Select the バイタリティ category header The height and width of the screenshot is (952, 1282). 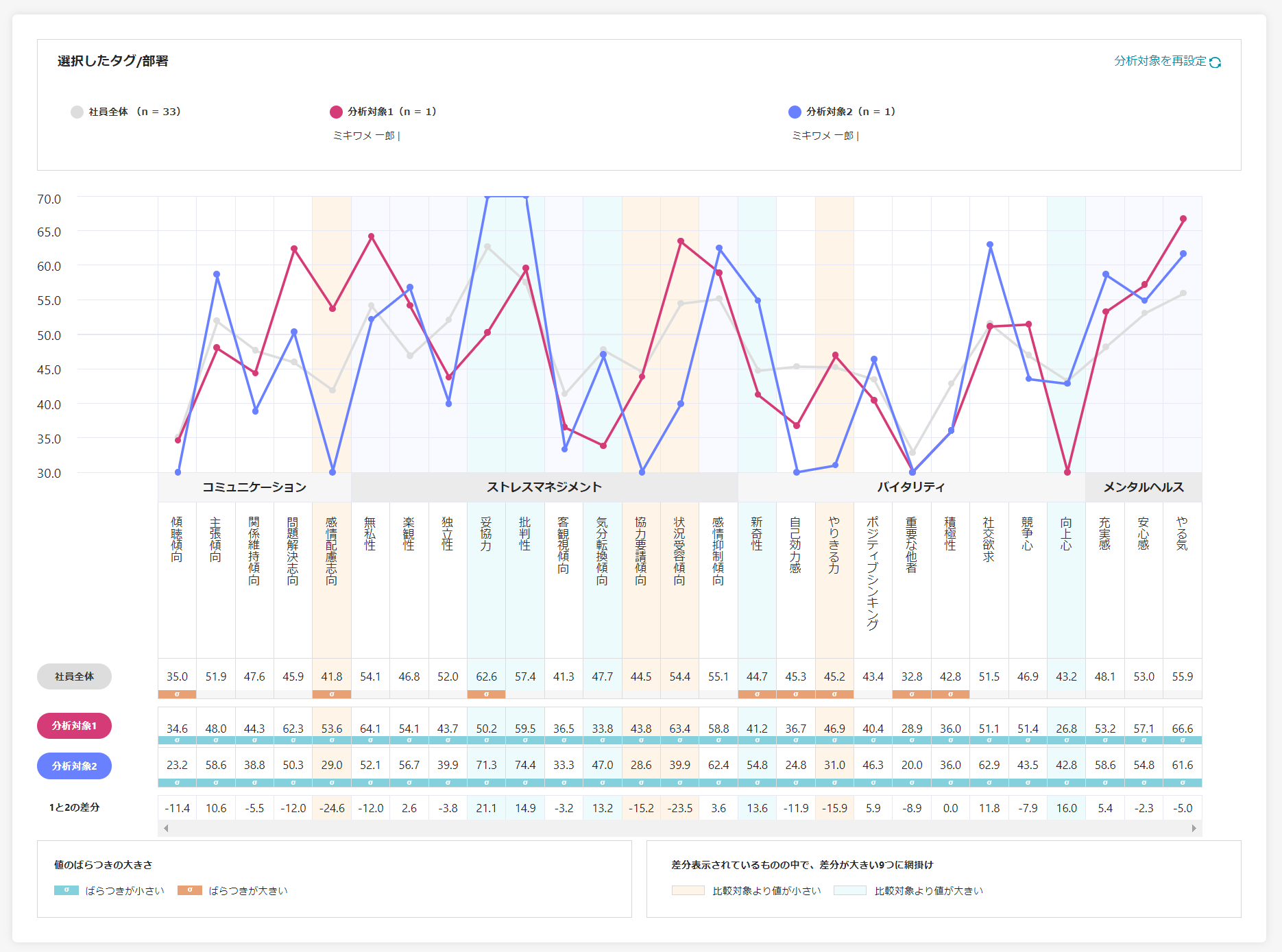[911, 487]
